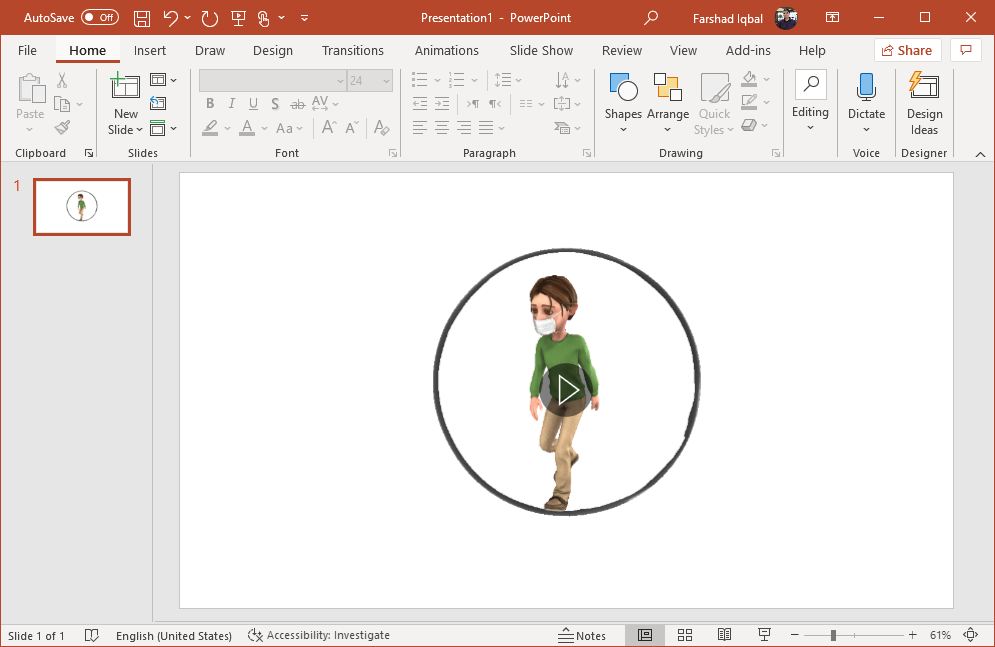The image size is (995, 647).
Task: Click Accessibility: Investigate in status bar
Action: click(319, 635)
